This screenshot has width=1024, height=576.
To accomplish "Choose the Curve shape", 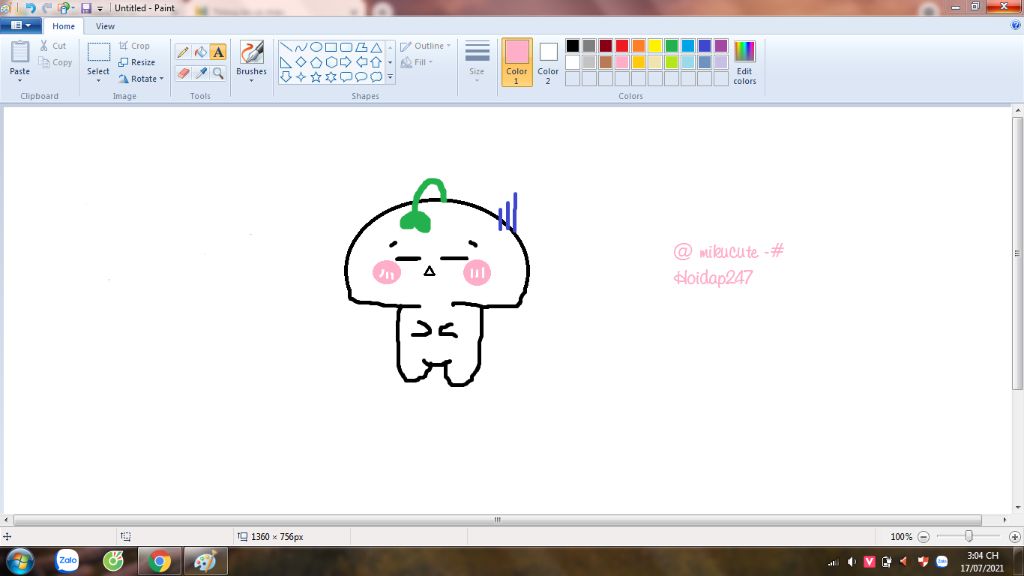I will [x=301, y=47].
